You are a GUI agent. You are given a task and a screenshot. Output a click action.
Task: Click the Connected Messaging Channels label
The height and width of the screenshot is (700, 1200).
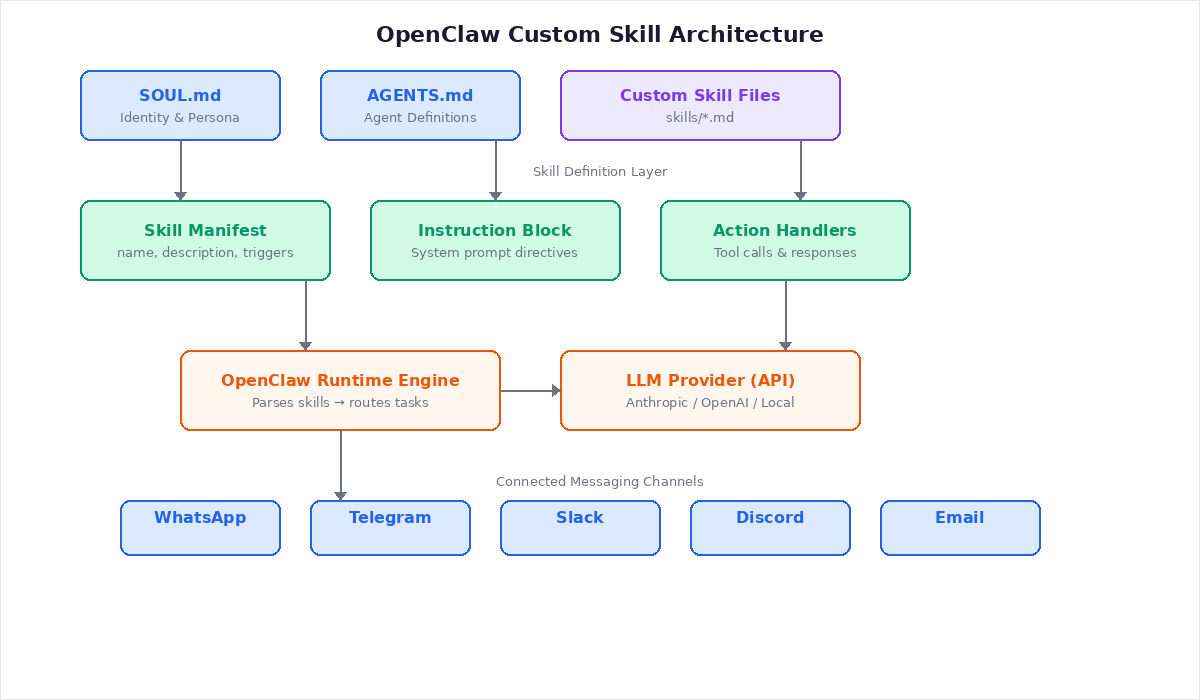click(x=600, y=482)
